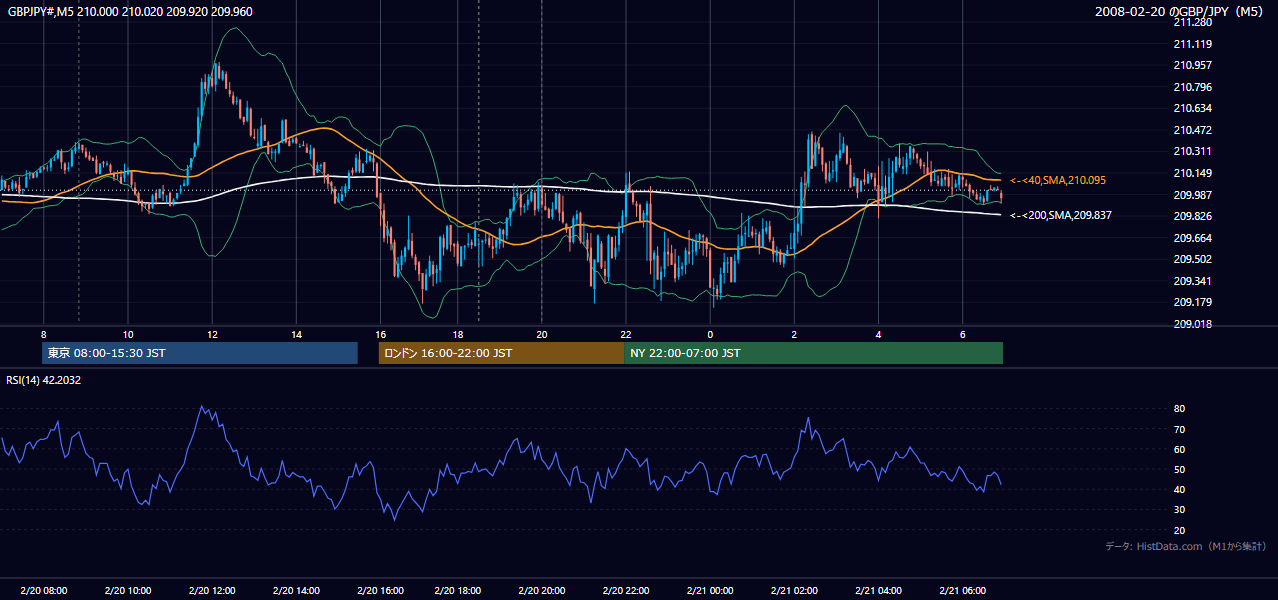The width and height of the screenshot is (1278, 600).
Task: Click the RSI 70 level label
Action: 1180,429
